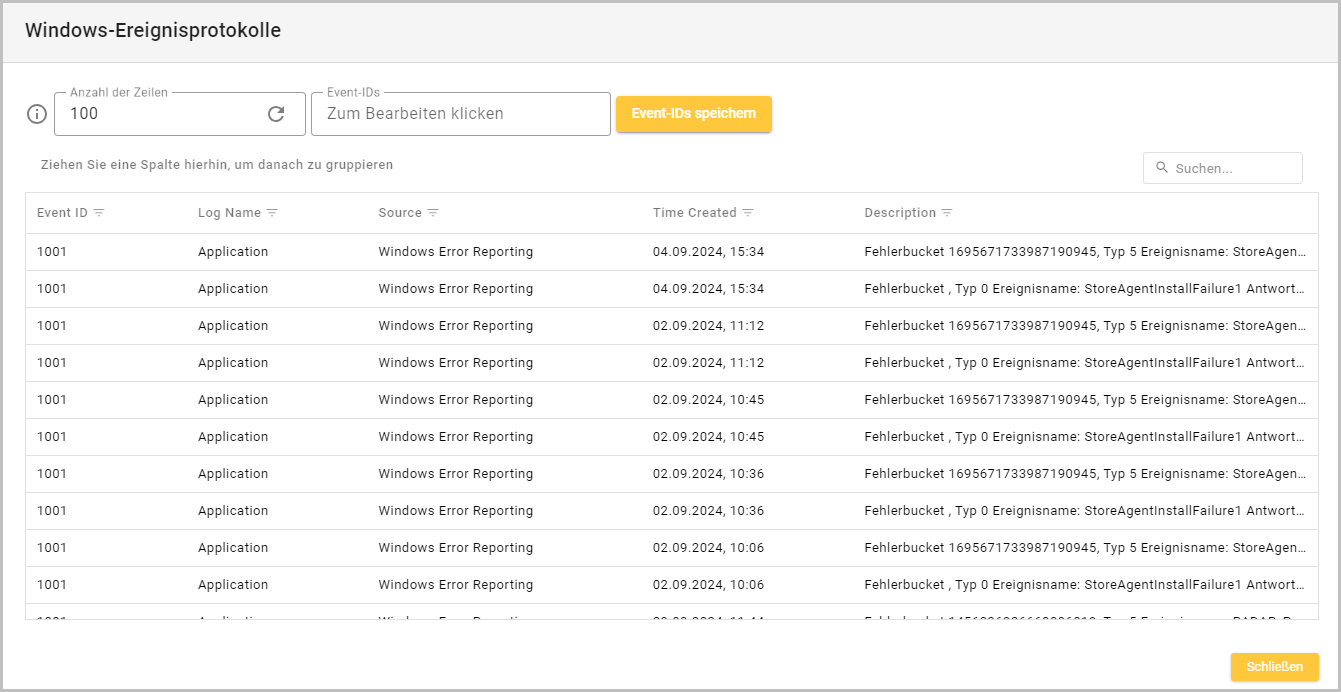
Task: Sort by the Time Created column header
Action: coord(694,213)
